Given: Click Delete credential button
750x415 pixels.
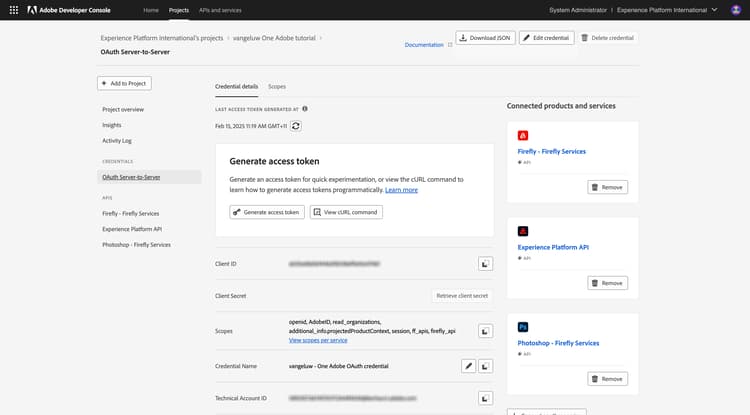Looking at the screenshot, I should tap(607, 38).
